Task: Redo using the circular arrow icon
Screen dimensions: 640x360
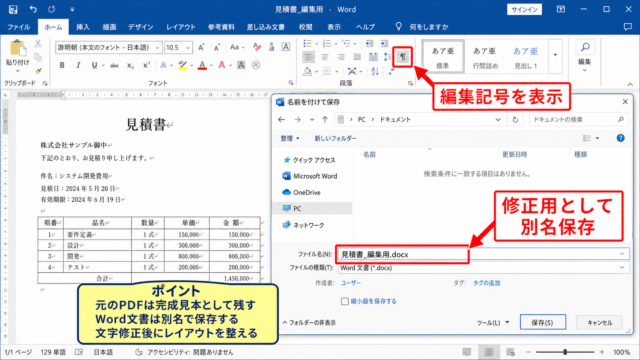Action: tap(51, 9)
